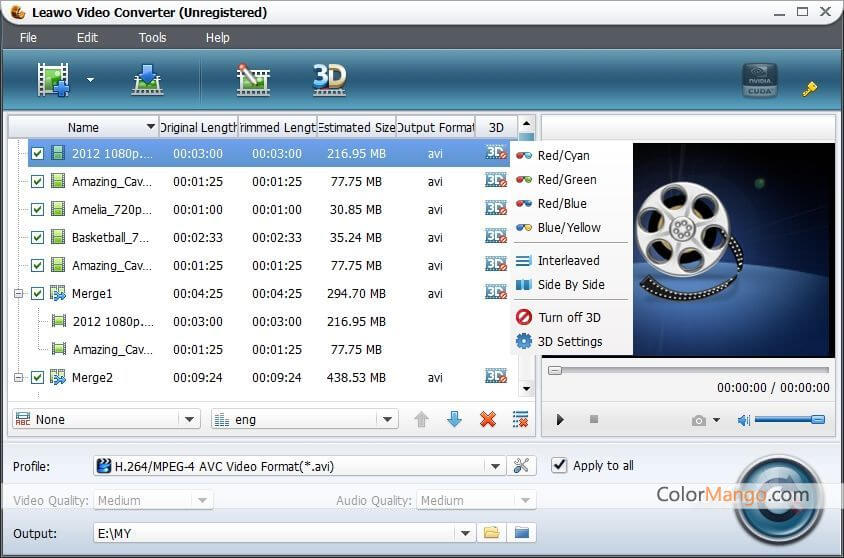
Task: Click the big Convert button
Action: pyautogui.click(x=779, y=500)
